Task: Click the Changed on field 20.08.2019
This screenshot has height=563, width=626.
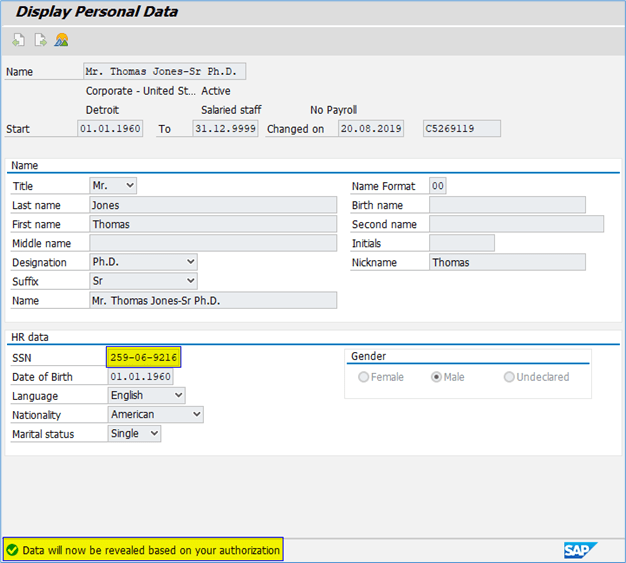Action: tap(371, 129)
